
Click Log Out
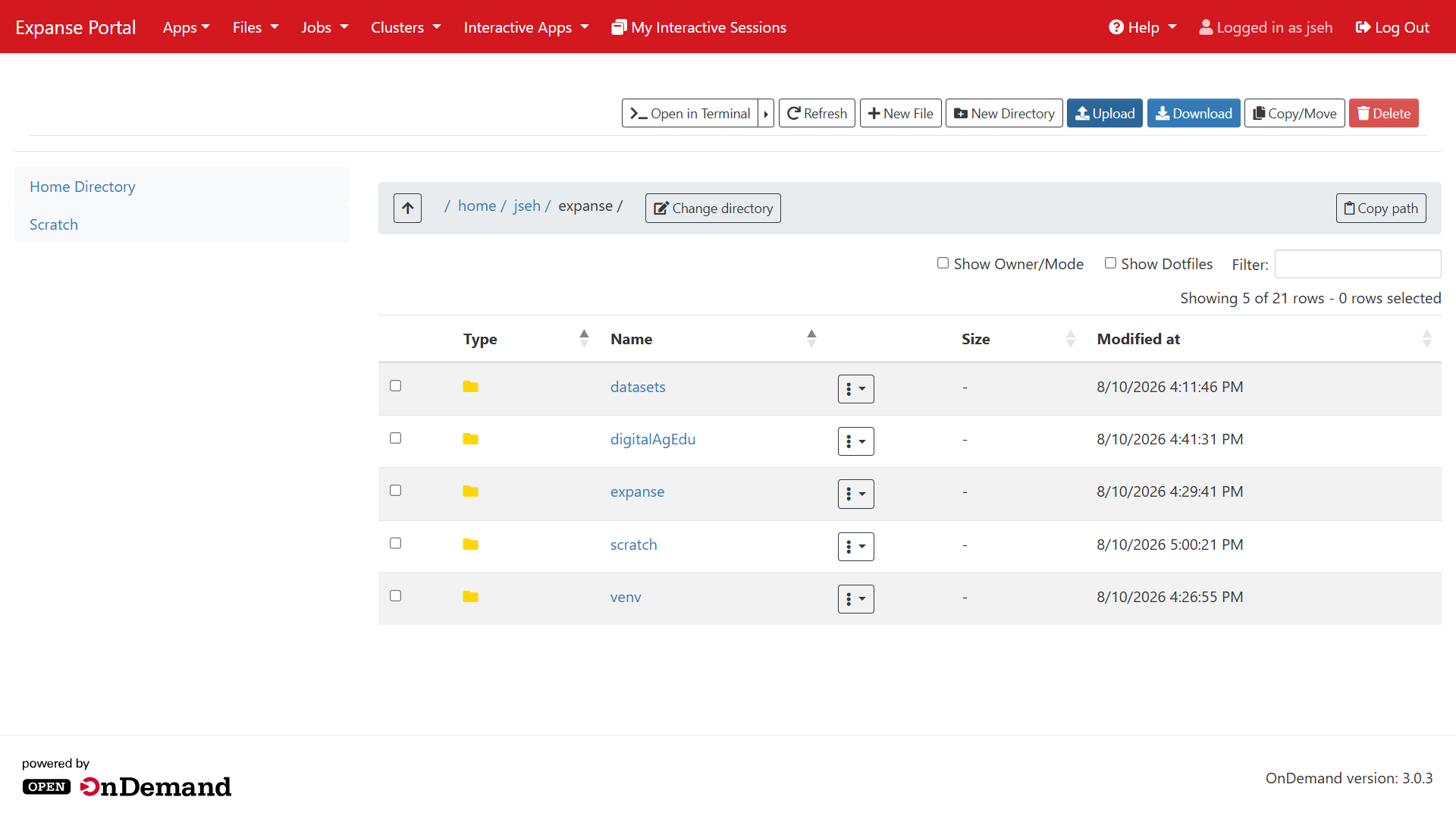point(1392,27)
